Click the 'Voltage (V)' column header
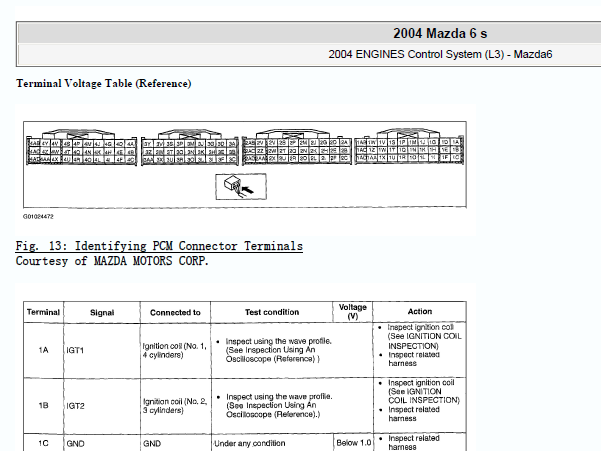Image resolution: width=601 pixels, height=451 pixels. [353, 312]
